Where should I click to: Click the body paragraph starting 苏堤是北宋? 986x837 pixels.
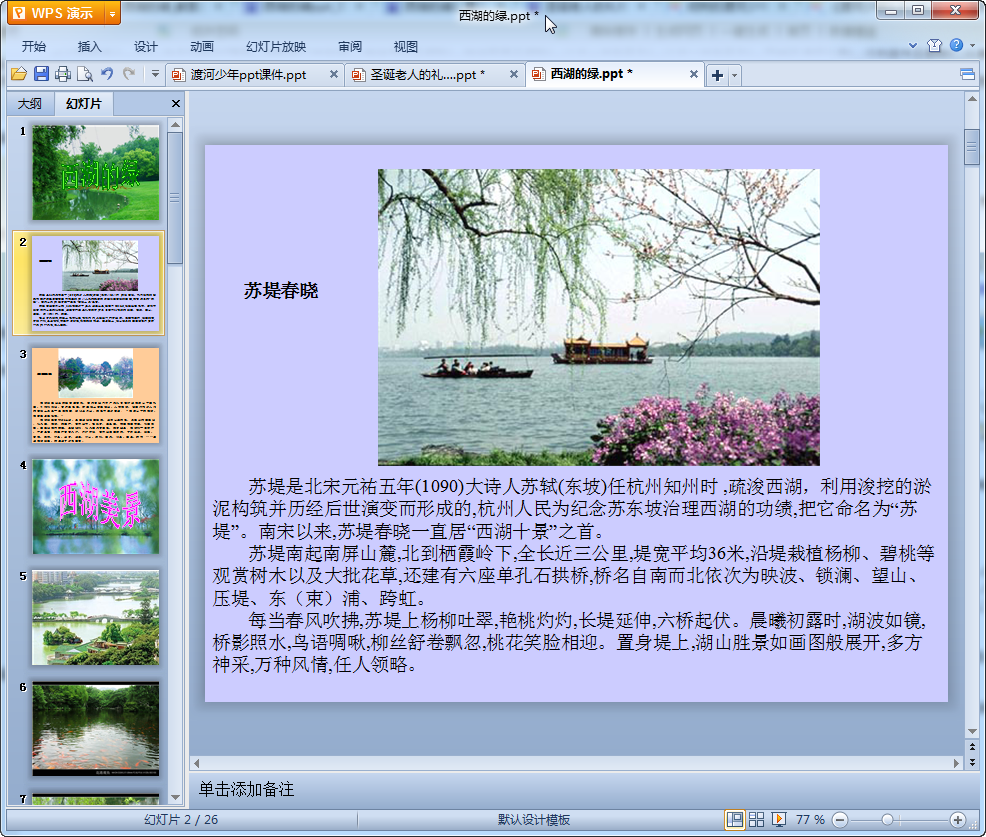573,508
